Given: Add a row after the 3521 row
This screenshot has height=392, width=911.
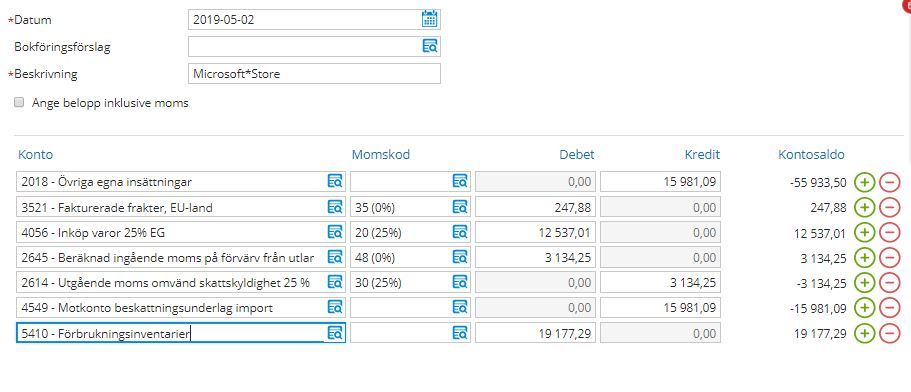Looking at the screenshot, I should coord(865,207).
